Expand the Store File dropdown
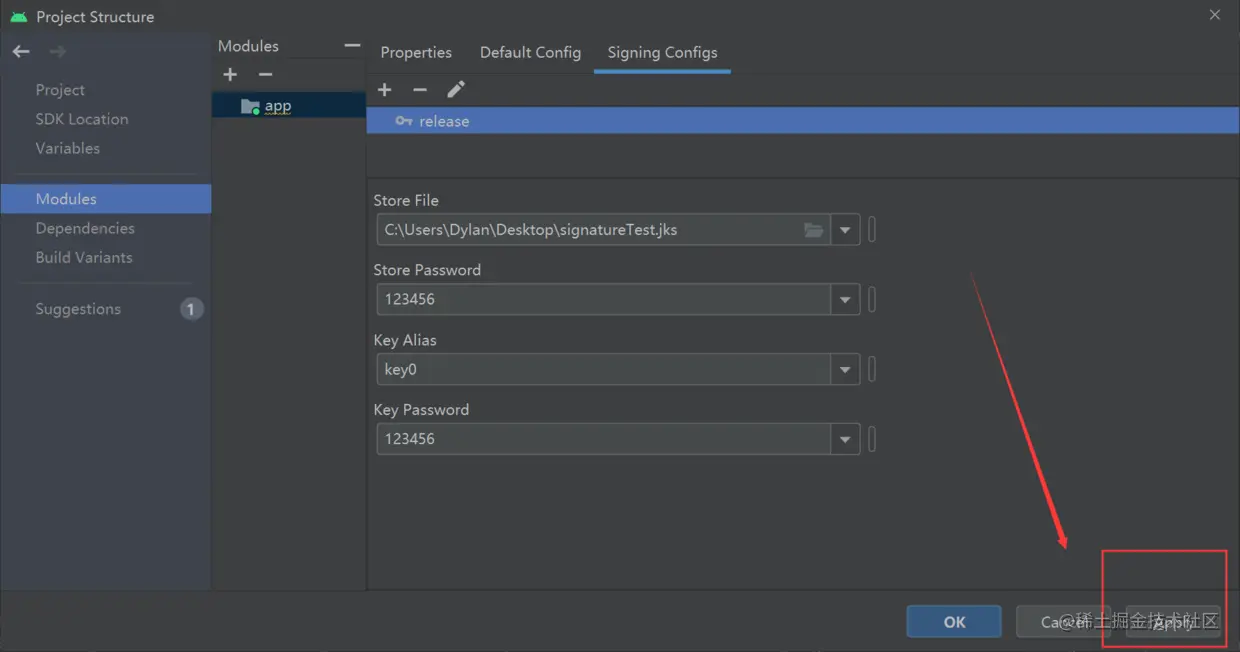The height and width of the screenshot is (652, 1240). [x=845, y=230]
